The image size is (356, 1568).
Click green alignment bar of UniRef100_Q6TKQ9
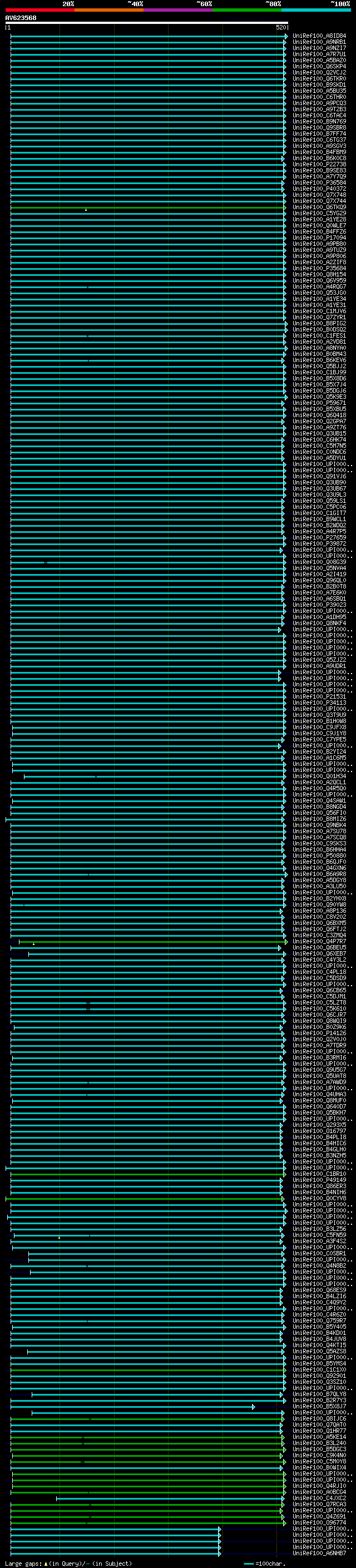[148, 207]
